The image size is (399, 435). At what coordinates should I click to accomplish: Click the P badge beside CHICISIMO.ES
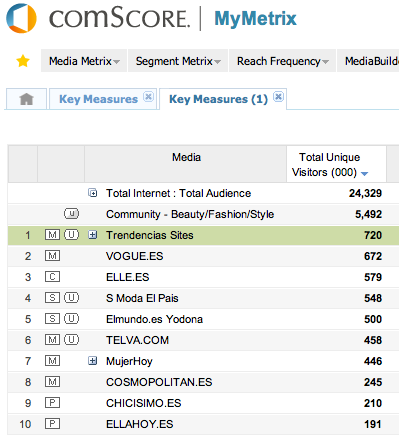tap(52, 403)
